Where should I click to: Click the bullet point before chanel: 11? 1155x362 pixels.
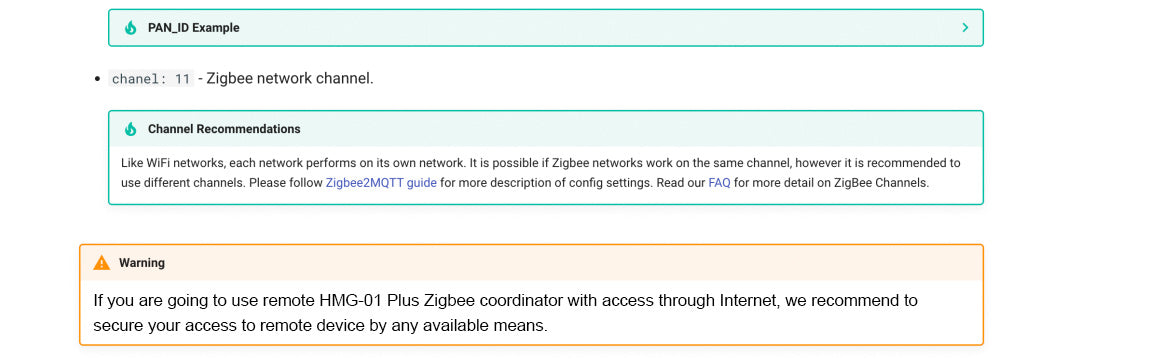point(97,79)
